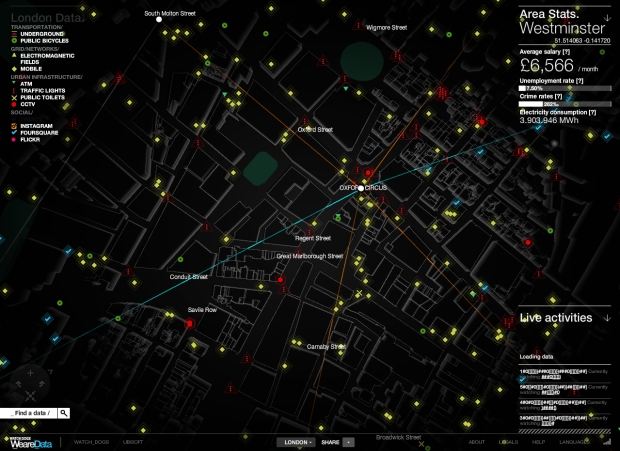Click the Savile Row label

pyautogui.click(x=202, y=310)
